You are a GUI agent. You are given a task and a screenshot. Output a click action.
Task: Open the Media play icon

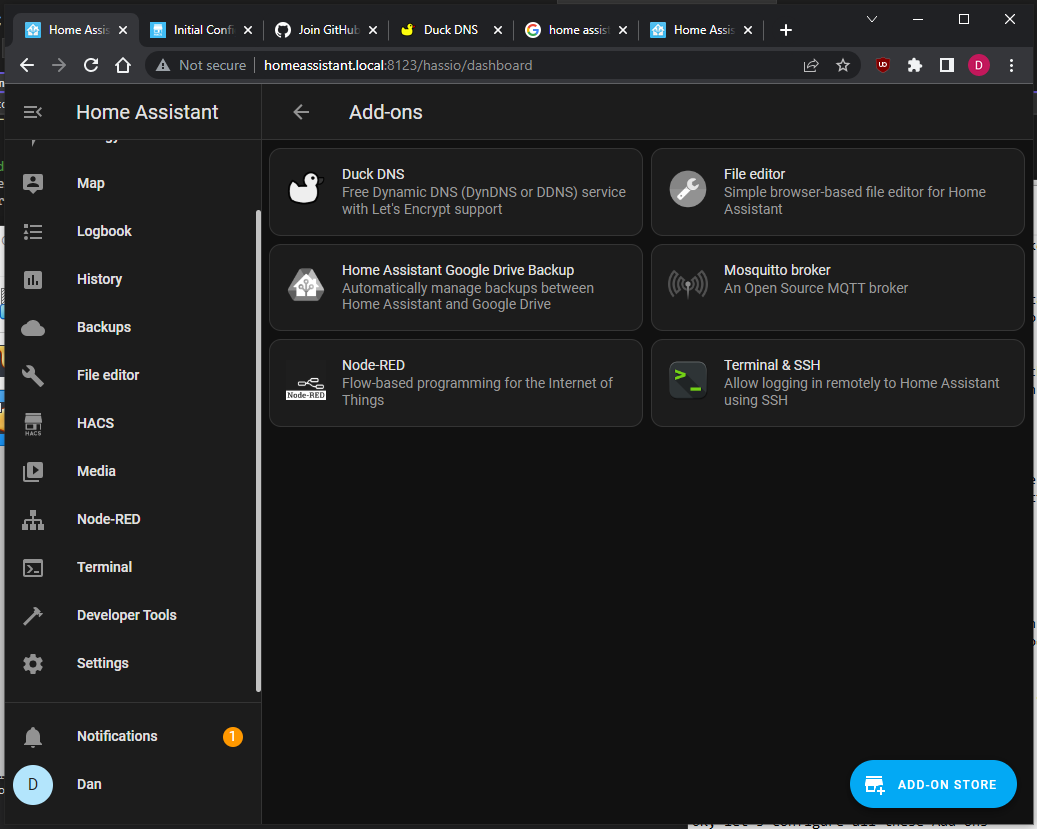33,471
